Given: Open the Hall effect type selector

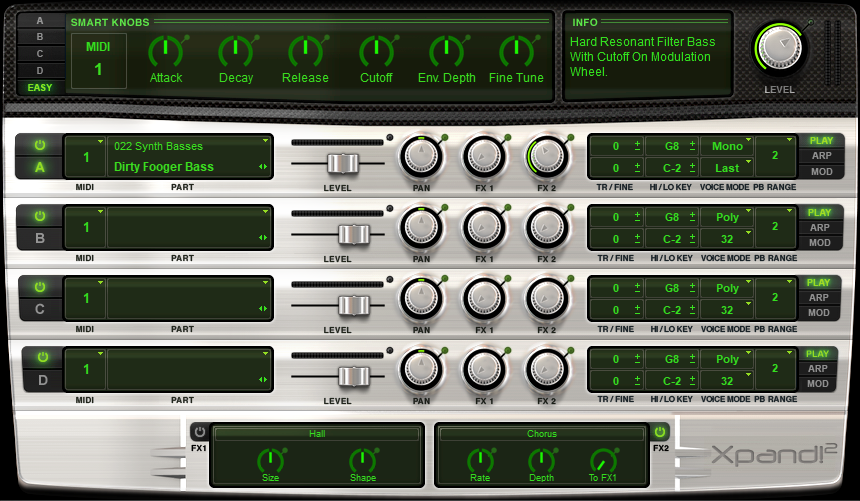Looking at the screenshot, I should (317, 434).
